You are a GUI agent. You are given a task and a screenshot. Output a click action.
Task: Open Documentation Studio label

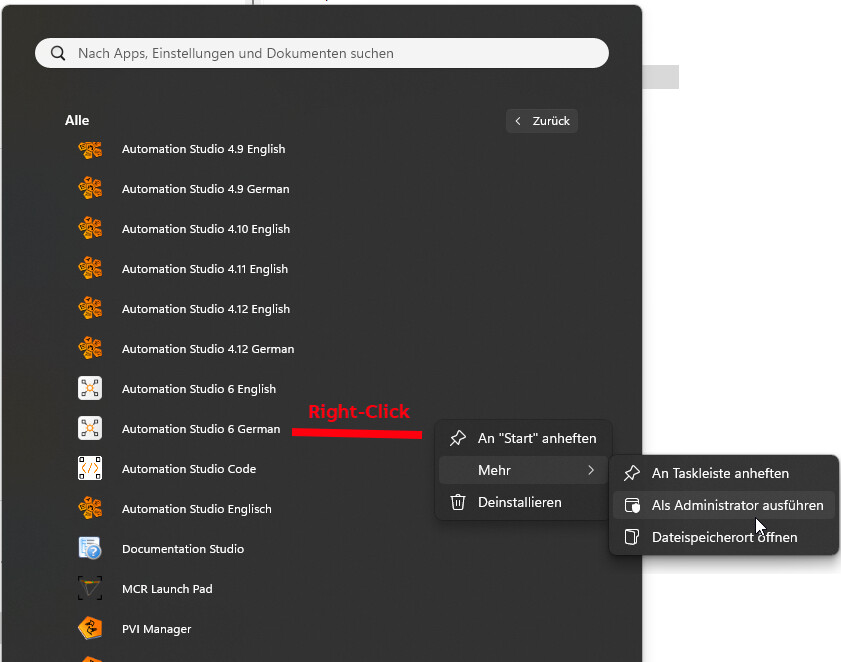tap(183, 549)
